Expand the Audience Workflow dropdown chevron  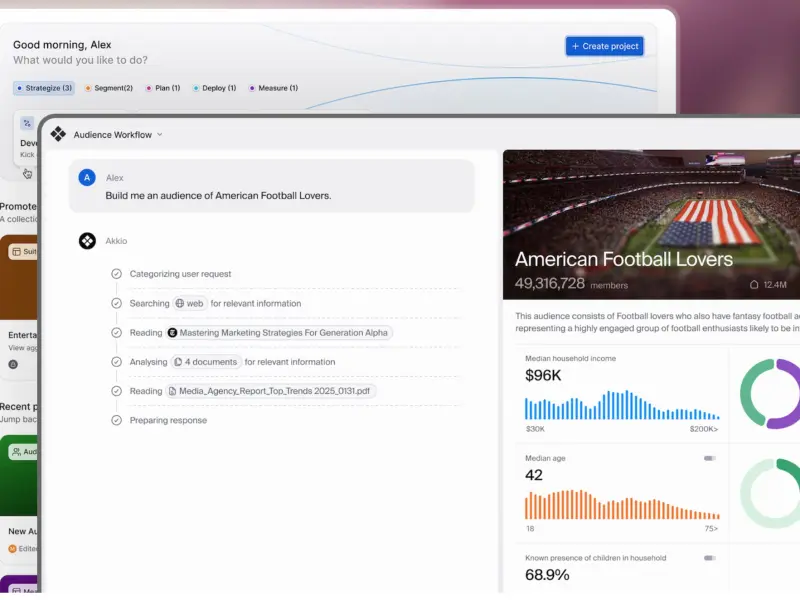click(x=160, y=134)
